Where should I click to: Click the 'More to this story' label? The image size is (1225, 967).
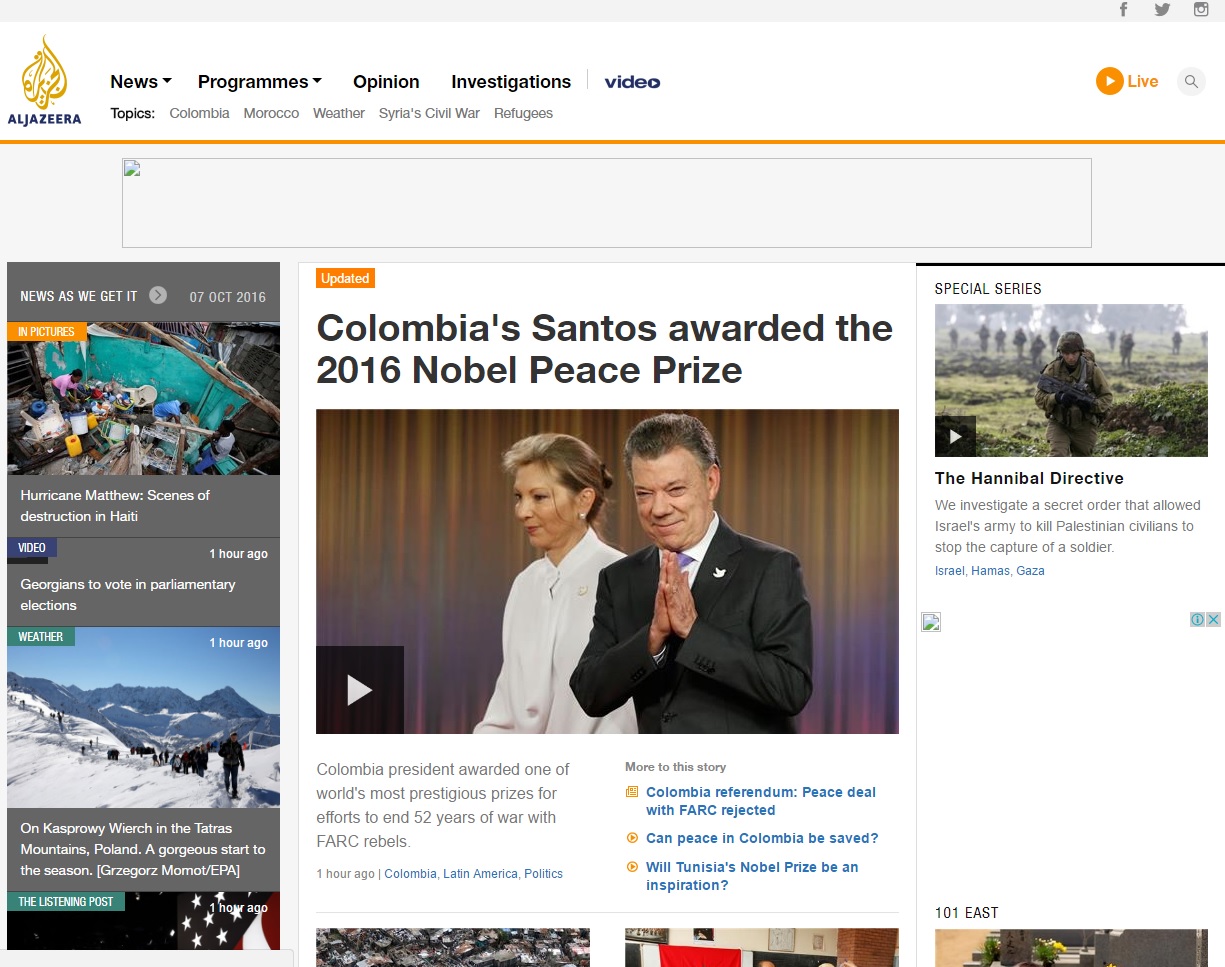[676, 767]
